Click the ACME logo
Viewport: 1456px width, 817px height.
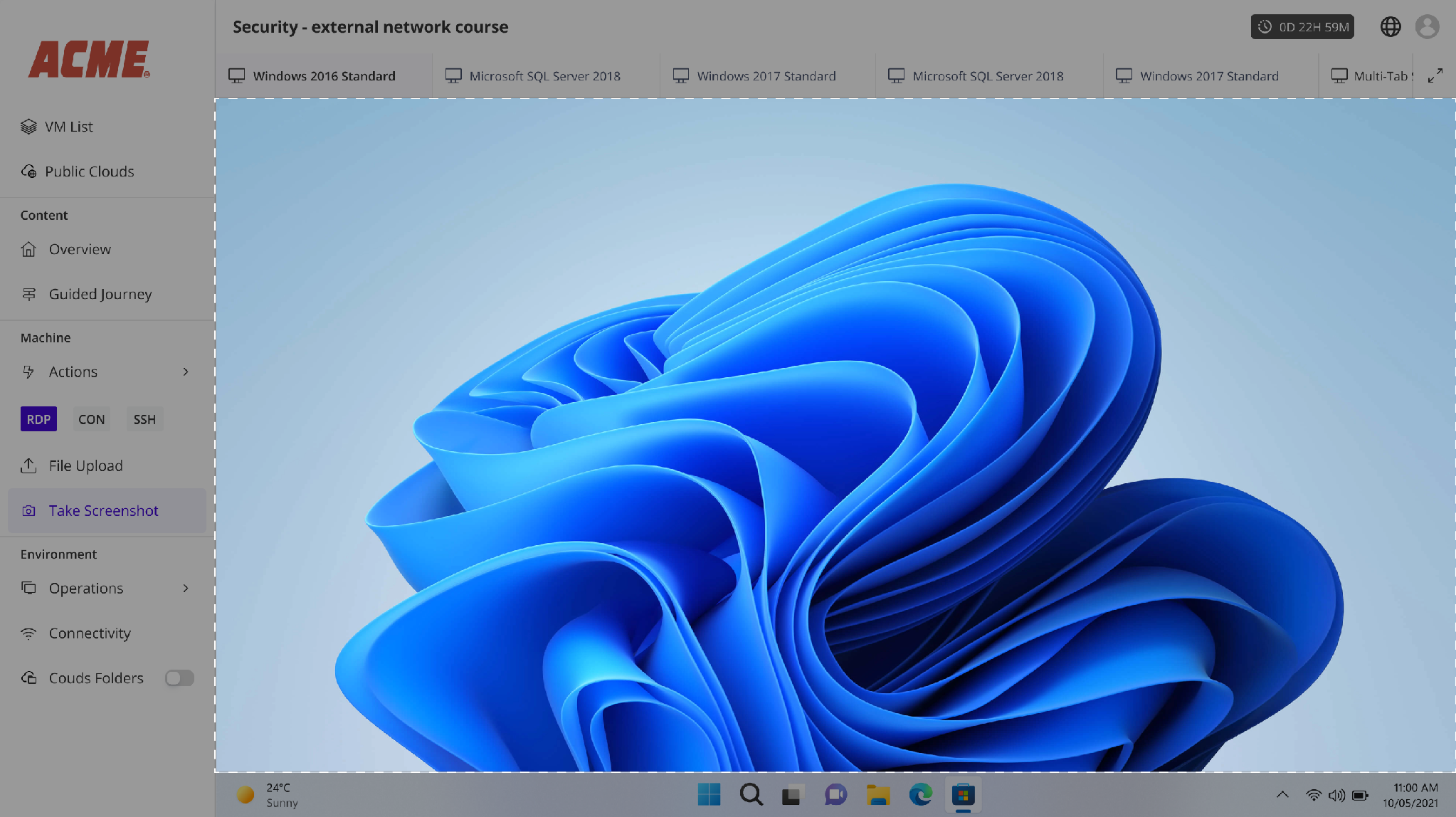(x=89, y=59)
